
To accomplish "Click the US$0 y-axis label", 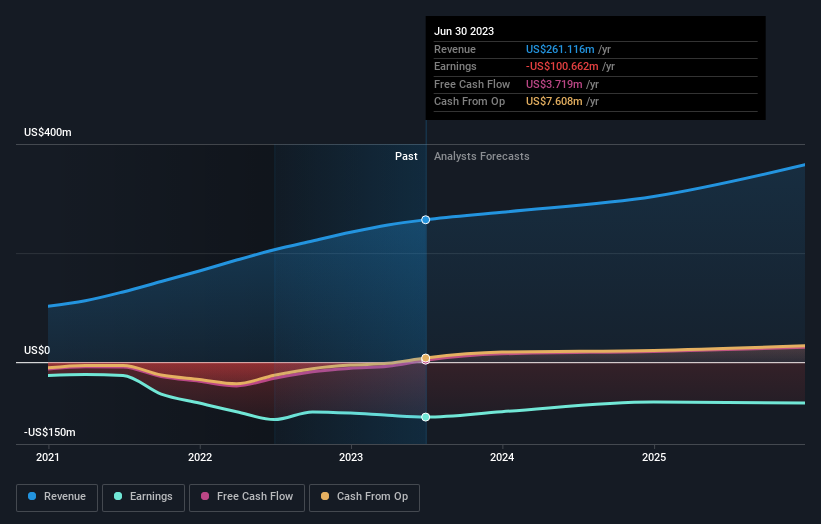I will pyautogui.click(x=37, y=350).
